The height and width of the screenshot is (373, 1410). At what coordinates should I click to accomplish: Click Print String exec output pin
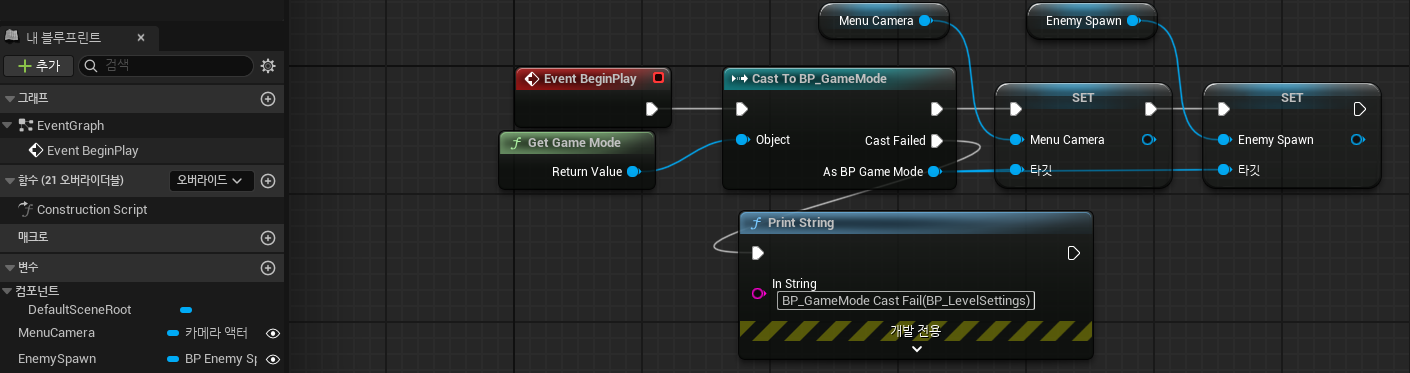(1074, 253)
